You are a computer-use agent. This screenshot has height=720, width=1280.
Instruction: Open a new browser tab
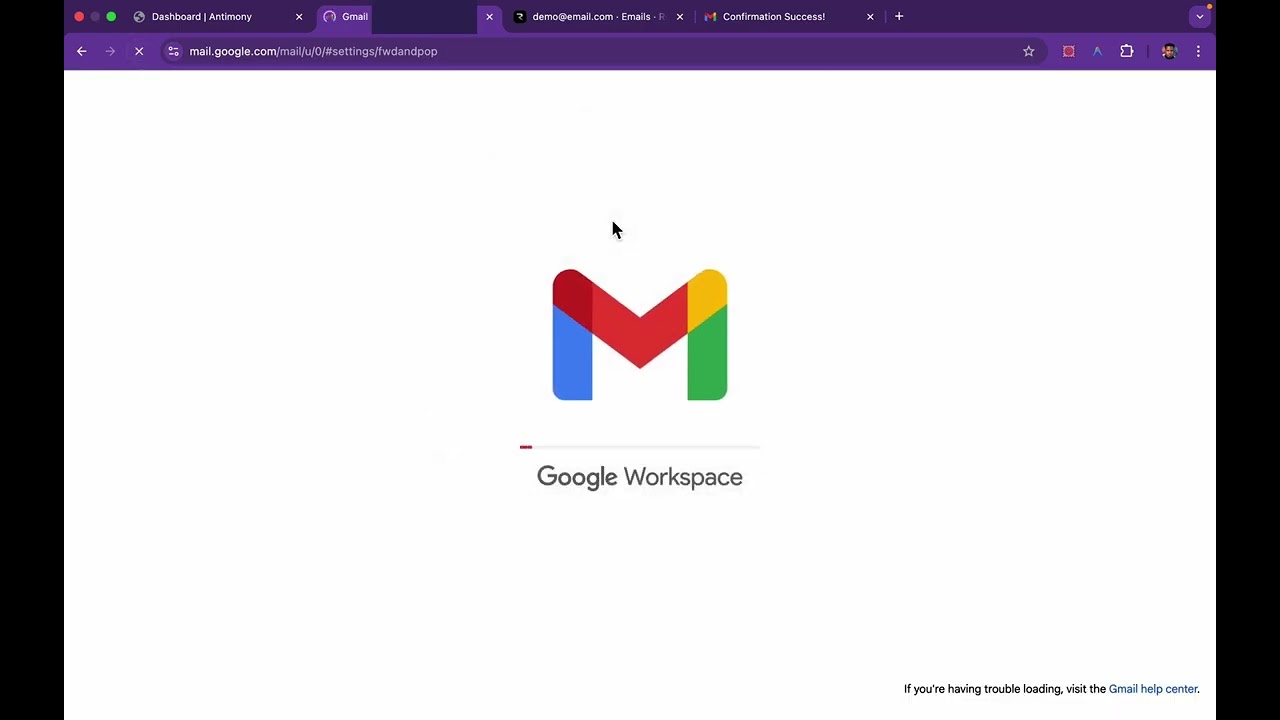899,16
